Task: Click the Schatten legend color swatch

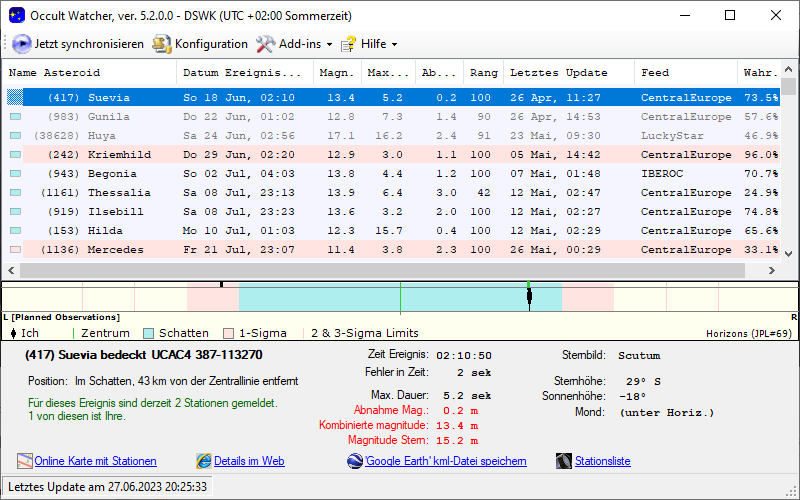Action: (x=148, y=333)
